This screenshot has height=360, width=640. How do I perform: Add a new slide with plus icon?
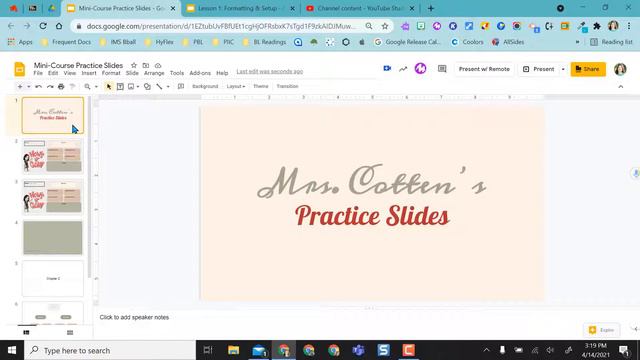point(20,87)
